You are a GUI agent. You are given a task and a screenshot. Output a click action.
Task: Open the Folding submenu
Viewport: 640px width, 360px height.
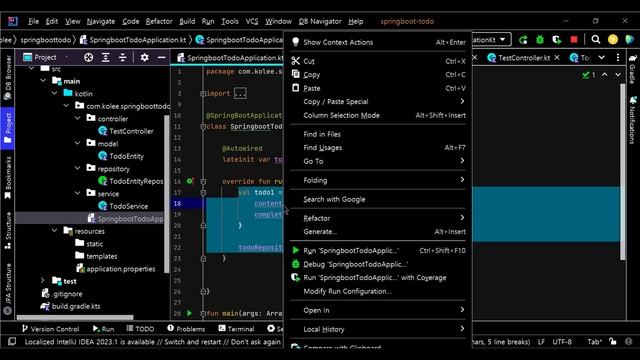378,180
